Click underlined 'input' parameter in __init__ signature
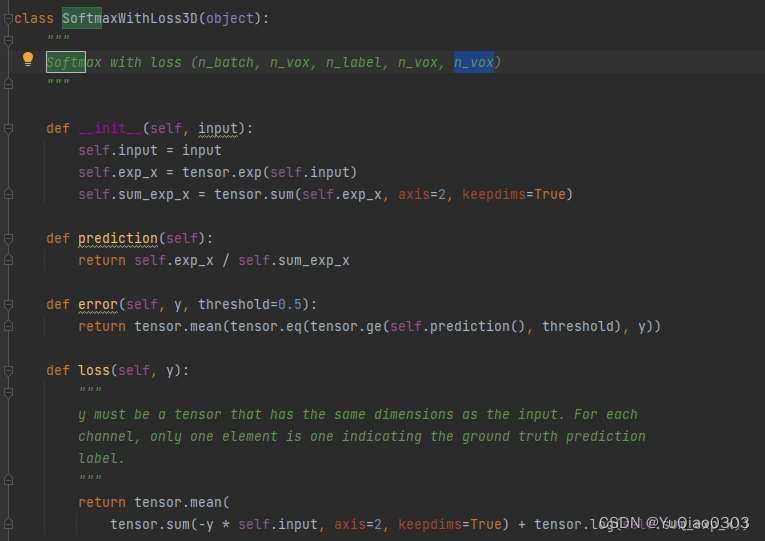Viewport: 765px width, 541px height. pyautogui.click(x=218, y=129)
